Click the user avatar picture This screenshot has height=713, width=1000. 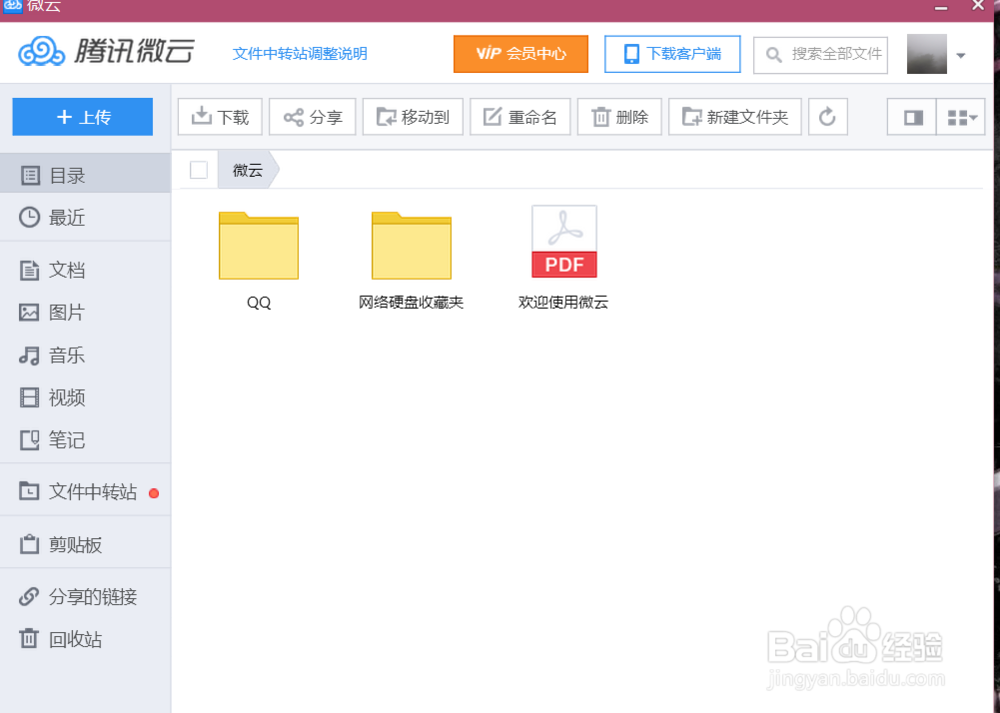[x=927, y=54]
